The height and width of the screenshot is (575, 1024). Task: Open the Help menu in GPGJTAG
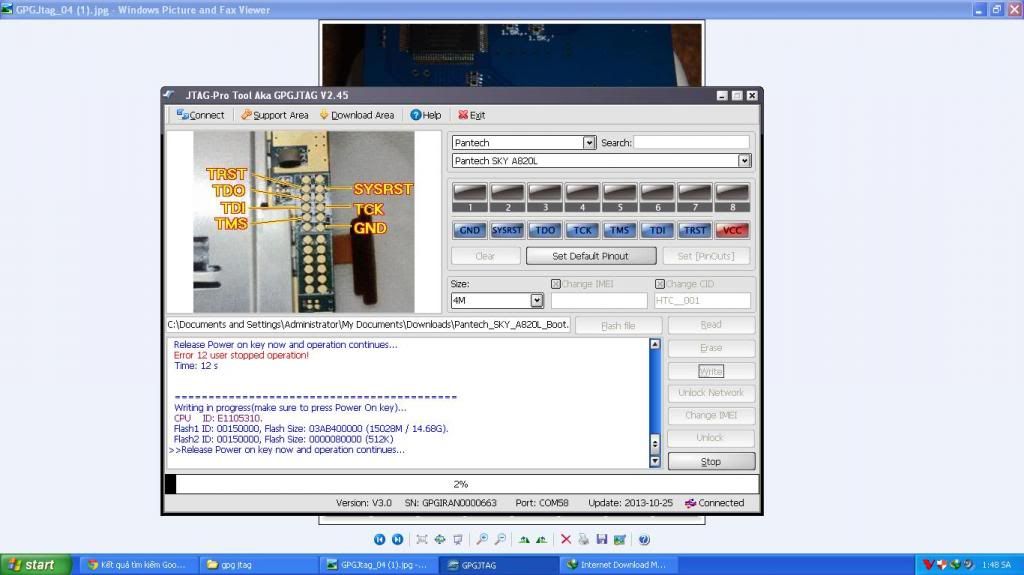(426, 115)
